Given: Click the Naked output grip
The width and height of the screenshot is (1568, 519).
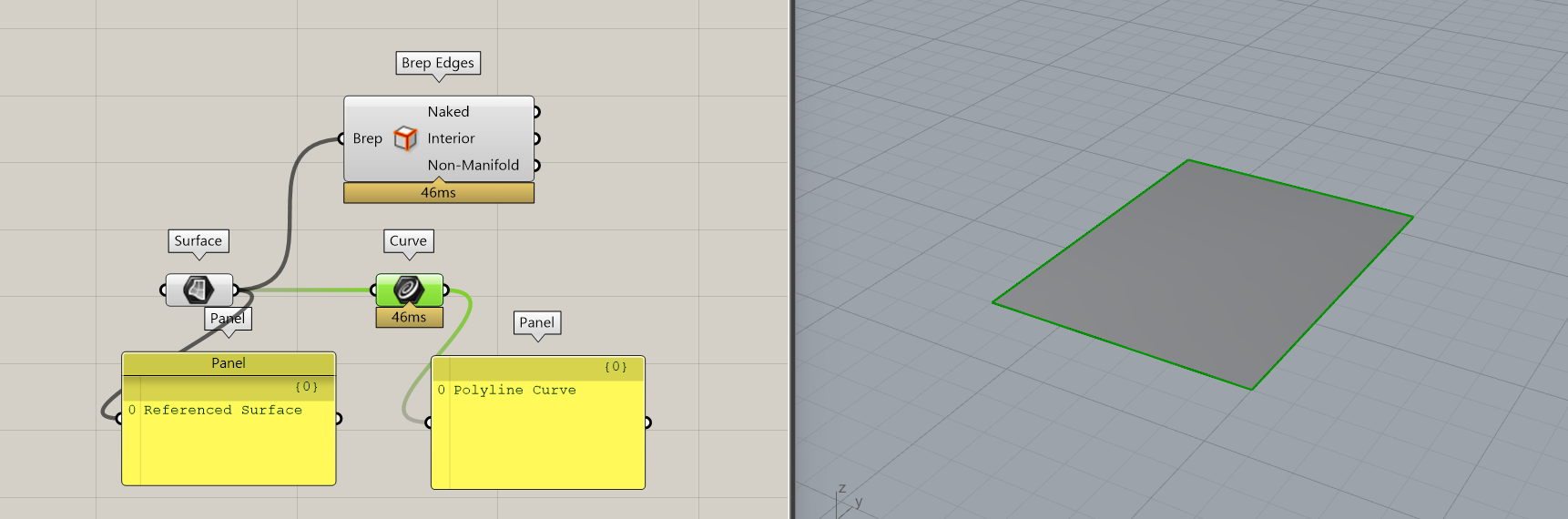Looking at the screenshot, I should pos(536,112).
